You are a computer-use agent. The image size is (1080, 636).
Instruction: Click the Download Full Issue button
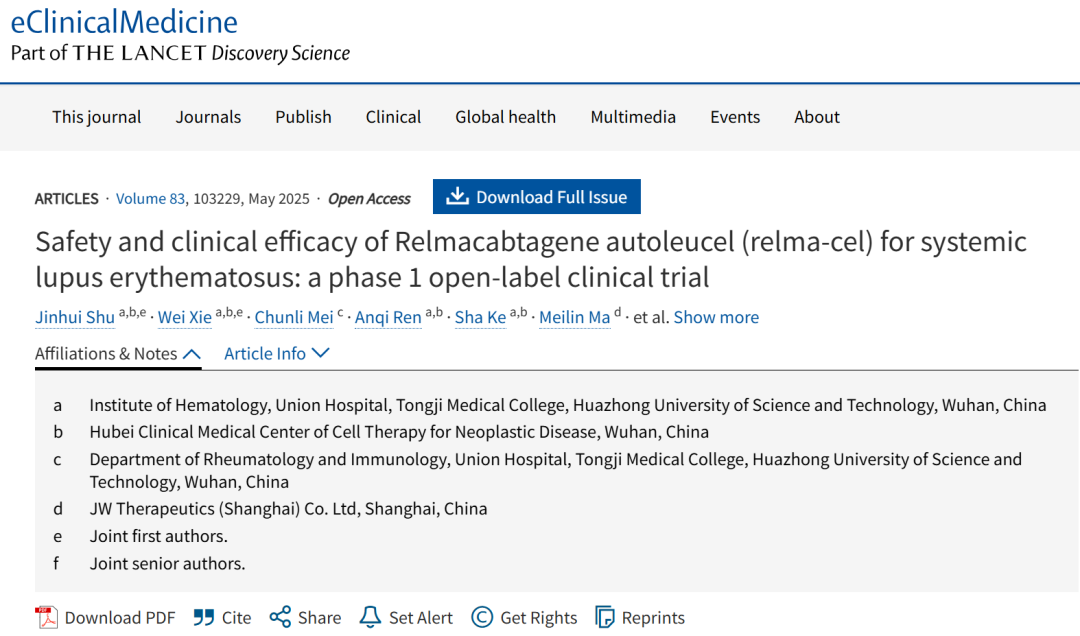[x=537, y=196]
